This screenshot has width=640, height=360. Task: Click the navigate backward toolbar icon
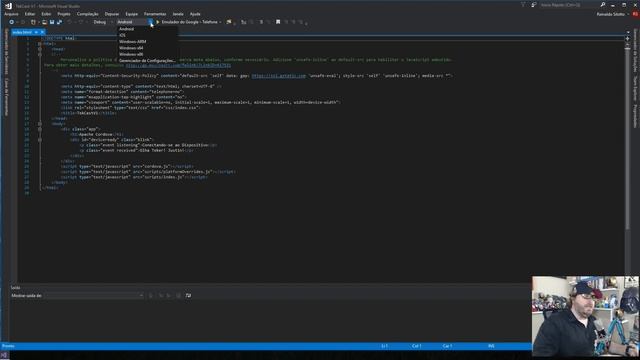click(11, 22)
